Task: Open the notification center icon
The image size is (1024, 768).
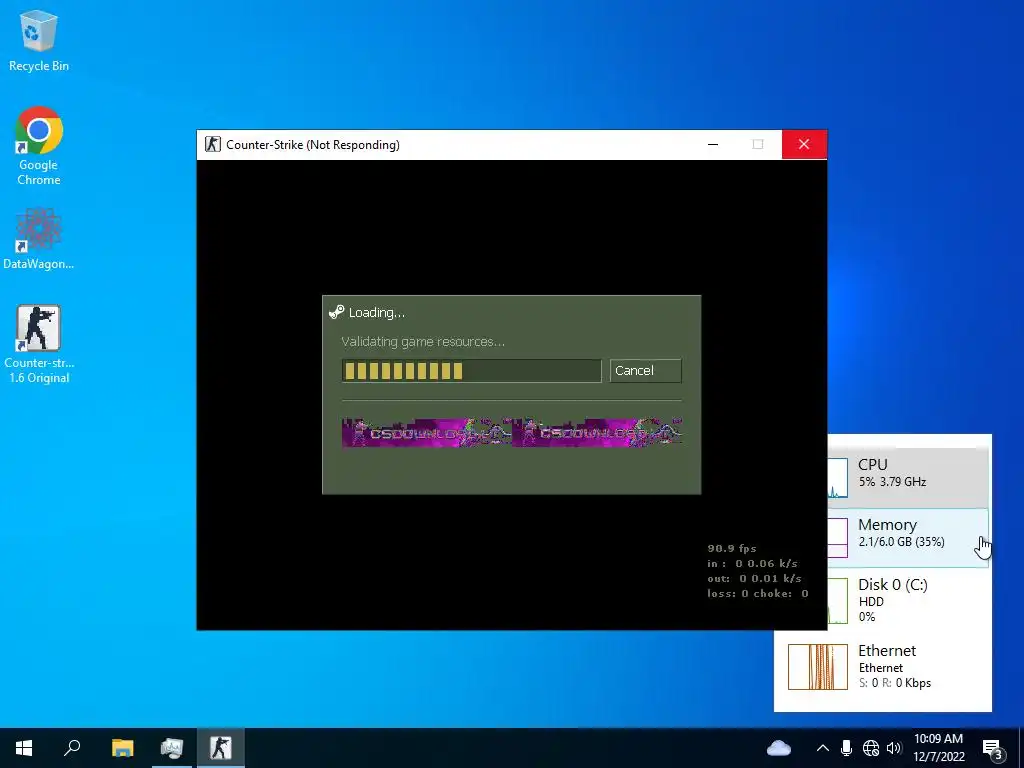Action: (x=993, y=749)
